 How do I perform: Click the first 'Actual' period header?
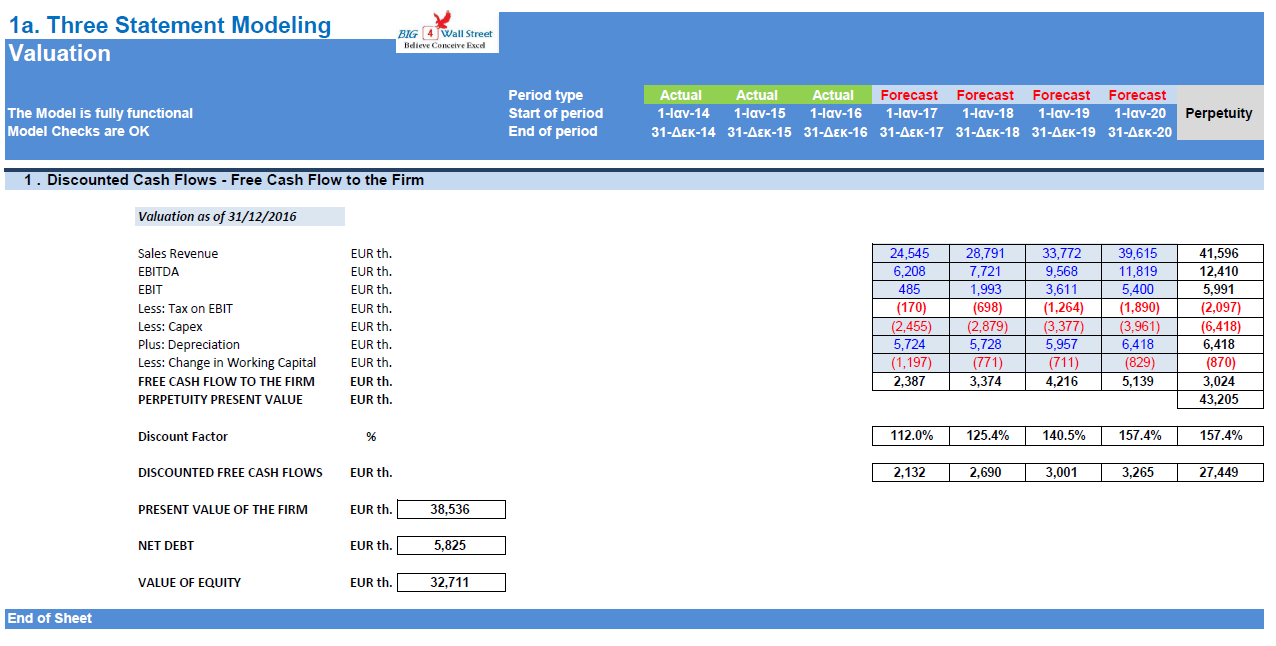683,94
